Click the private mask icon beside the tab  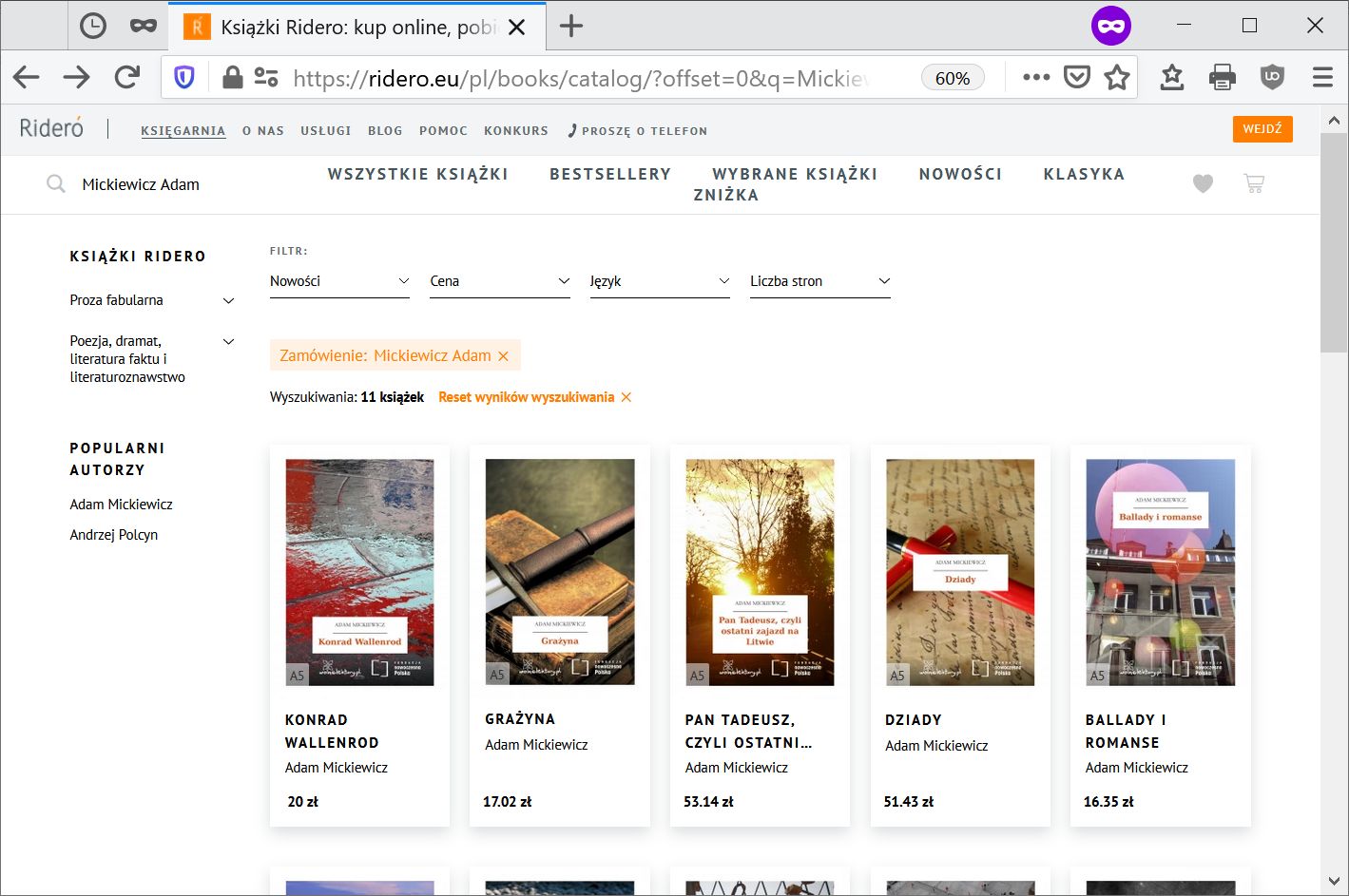pyautogui.click(x=144, y=26)
